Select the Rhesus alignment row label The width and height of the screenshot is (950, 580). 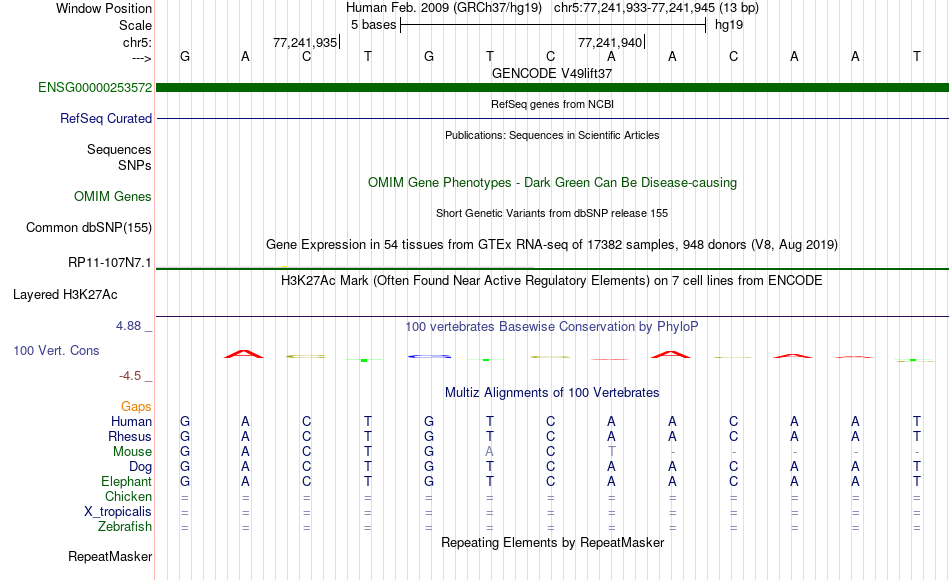coord(130,436)
